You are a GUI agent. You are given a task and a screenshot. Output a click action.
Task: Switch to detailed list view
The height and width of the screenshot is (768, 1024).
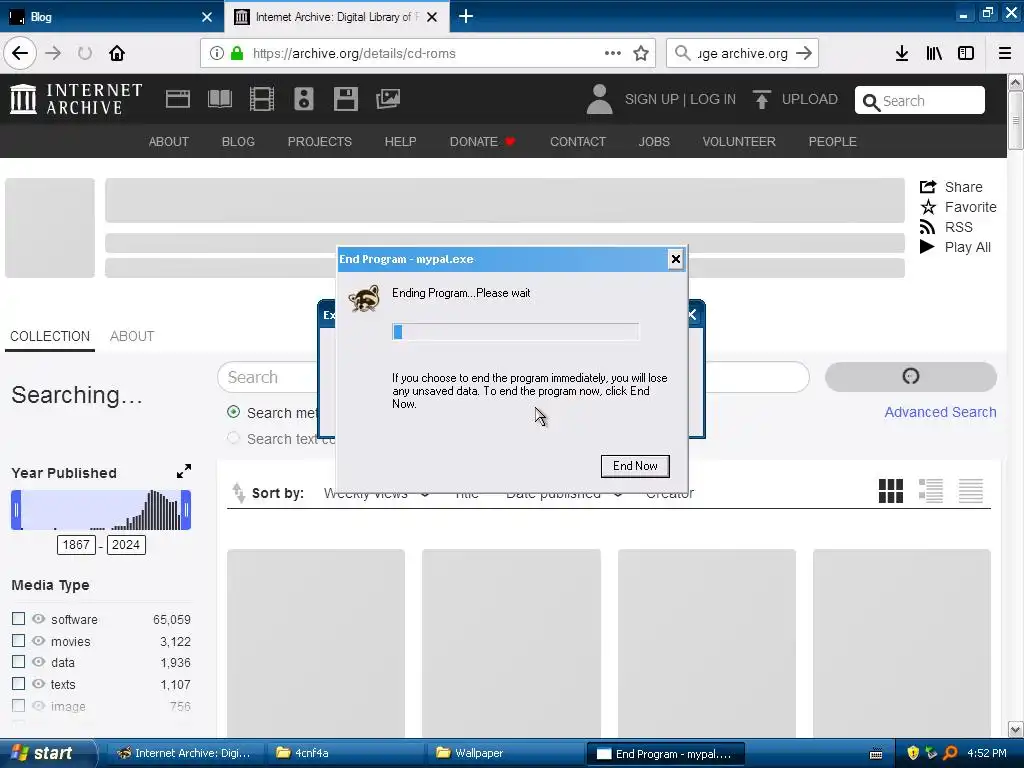931,491
